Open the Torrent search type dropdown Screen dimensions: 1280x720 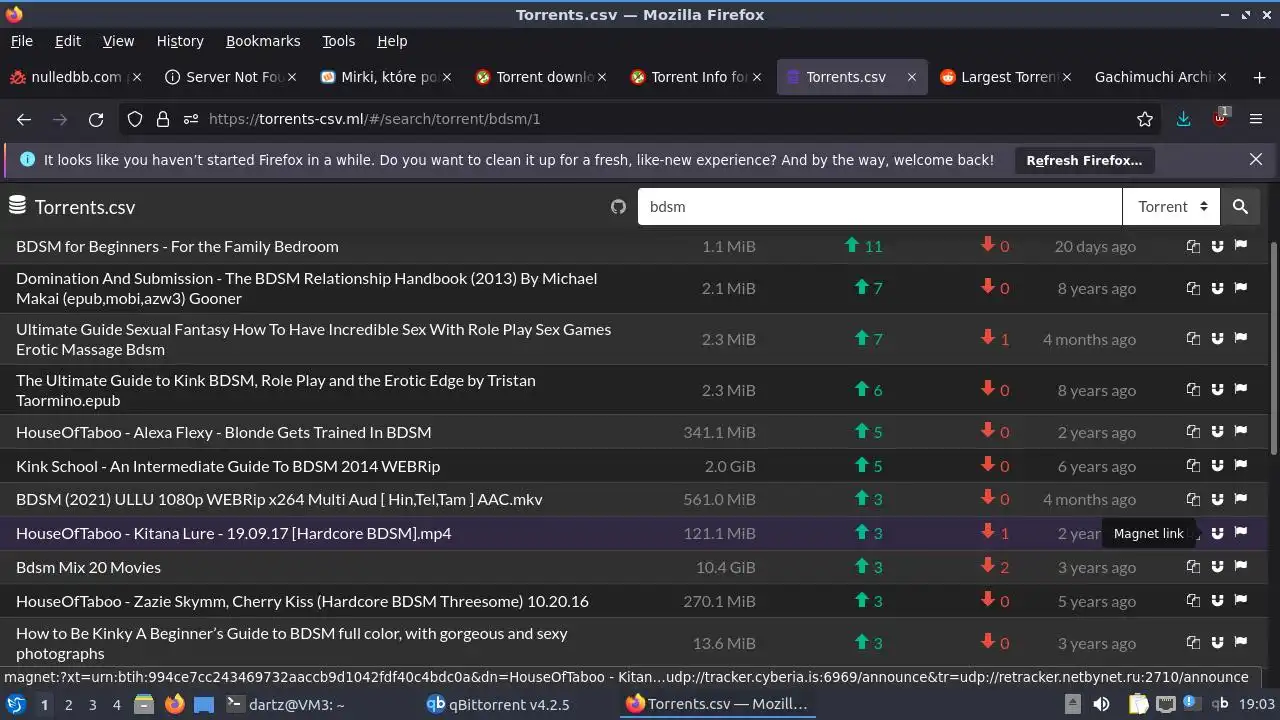click(1171, 207)
